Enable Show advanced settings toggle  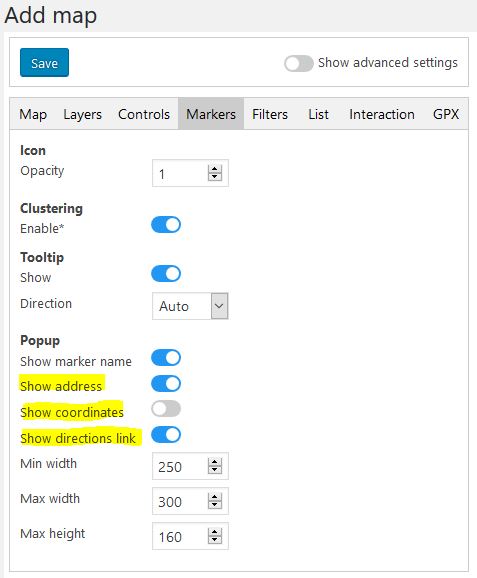tap(299, 63)
